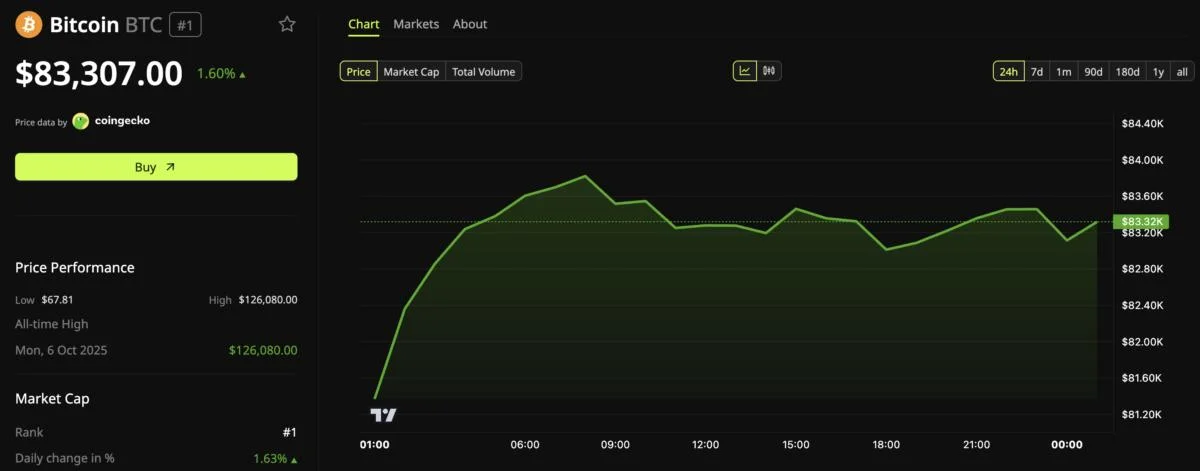This screenshot has height=471, width=1200.
Task: Select the 90d time range
Action: tap(1094, 71)
